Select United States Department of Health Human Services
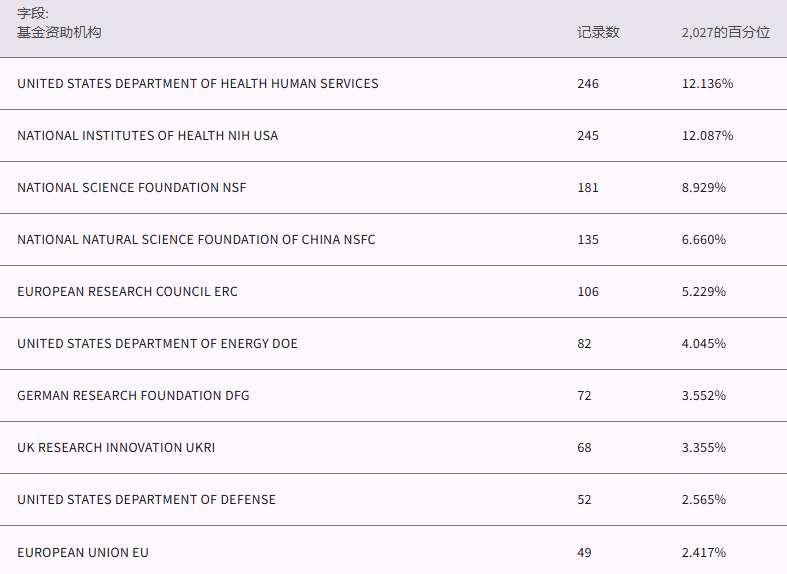This screenshot has height=574, width=787. 198,84
